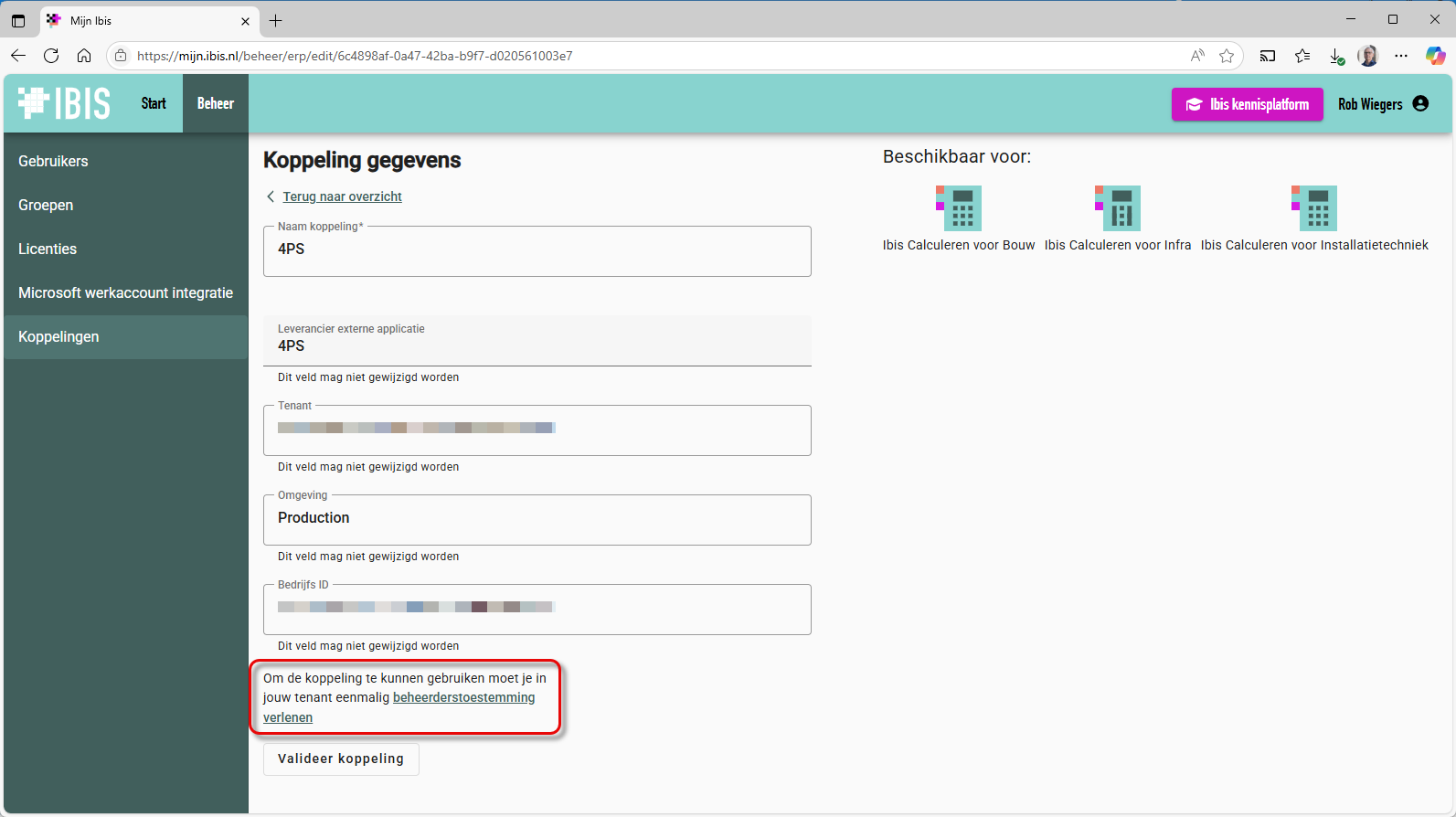The height and width of the screenshot is (817, 1456).
Task: Select Licenties in the sidebar
Action: [48, 249]
